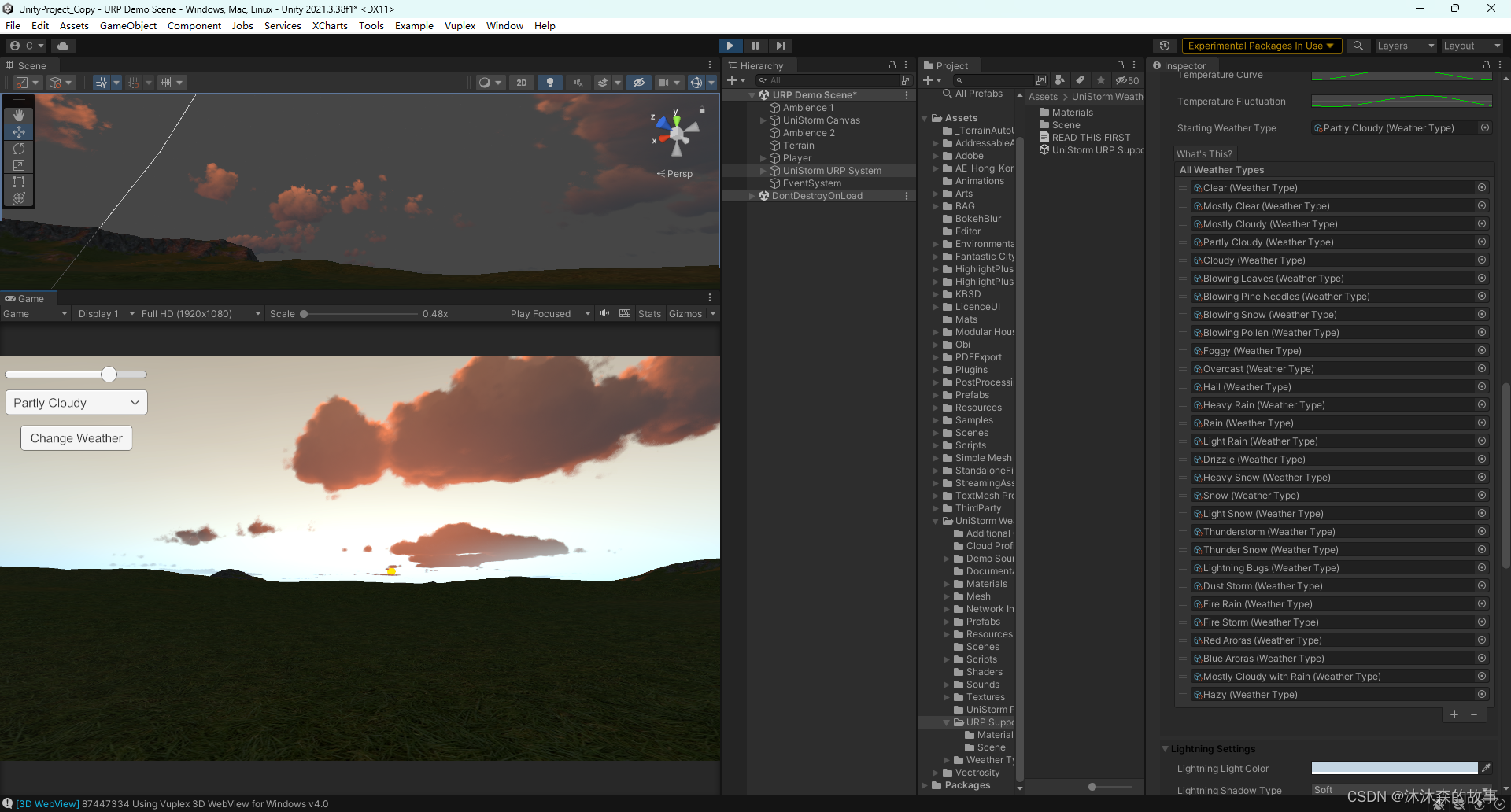Click Stats button in Game view
This screenshot has width=1511, height=812.
[x=649, y=314]
